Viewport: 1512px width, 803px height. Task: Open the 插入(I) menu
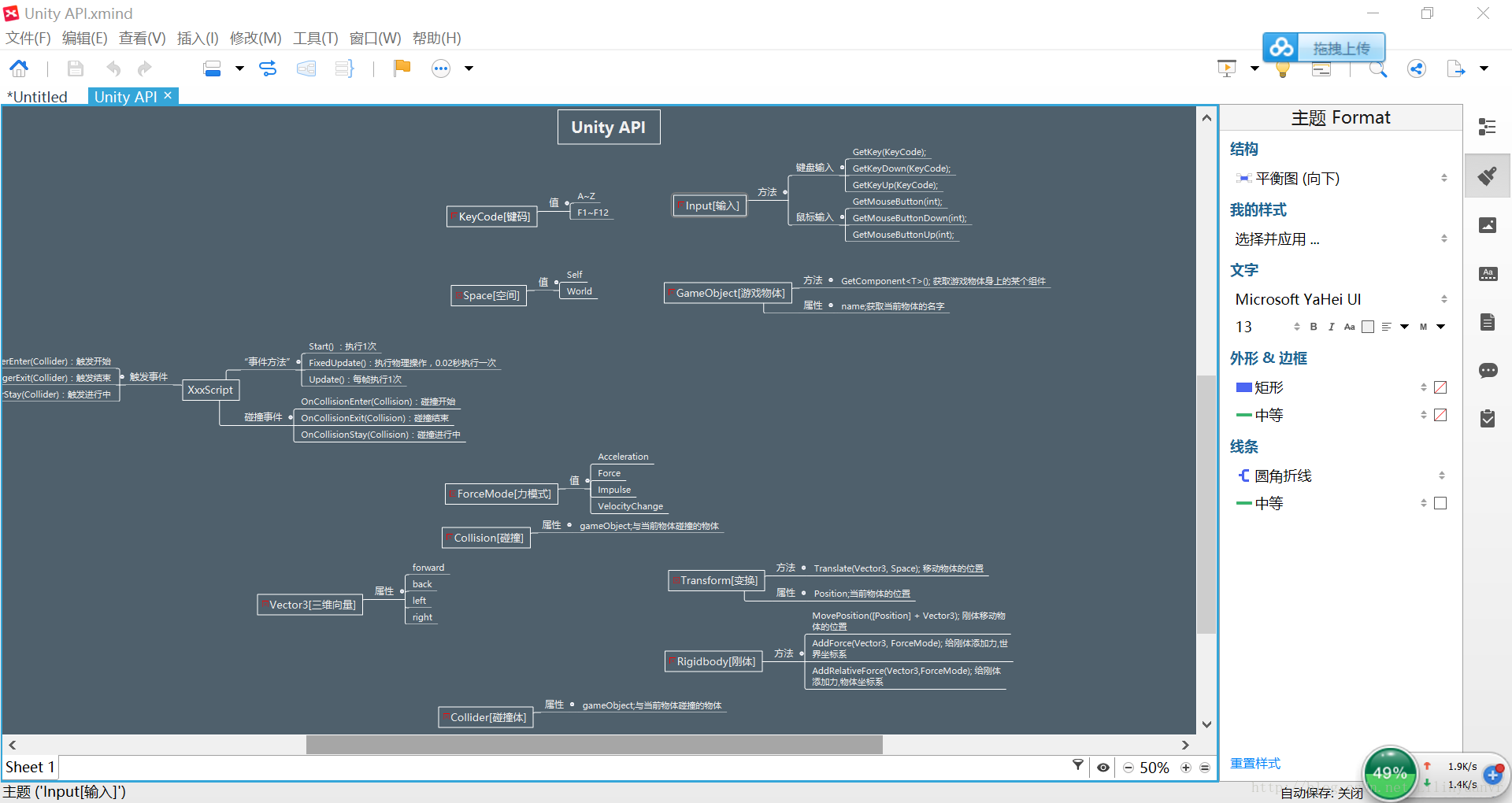point(198,38)
